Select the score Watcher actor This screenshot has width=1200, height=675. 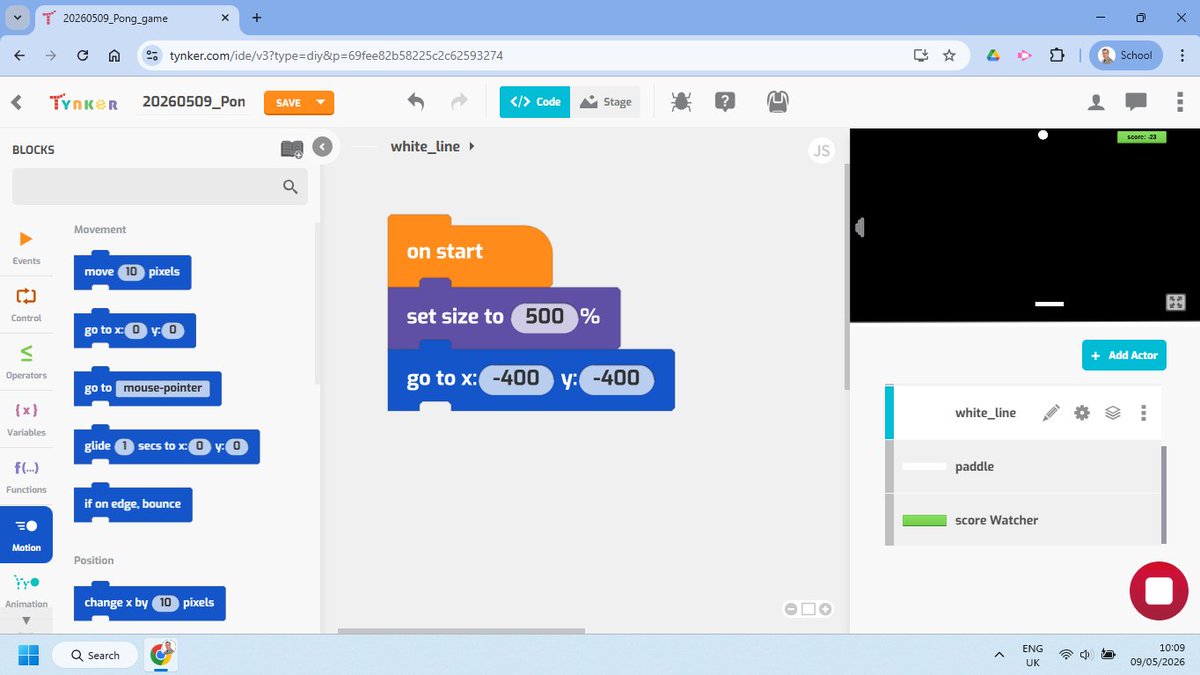tap(1024, 520)
